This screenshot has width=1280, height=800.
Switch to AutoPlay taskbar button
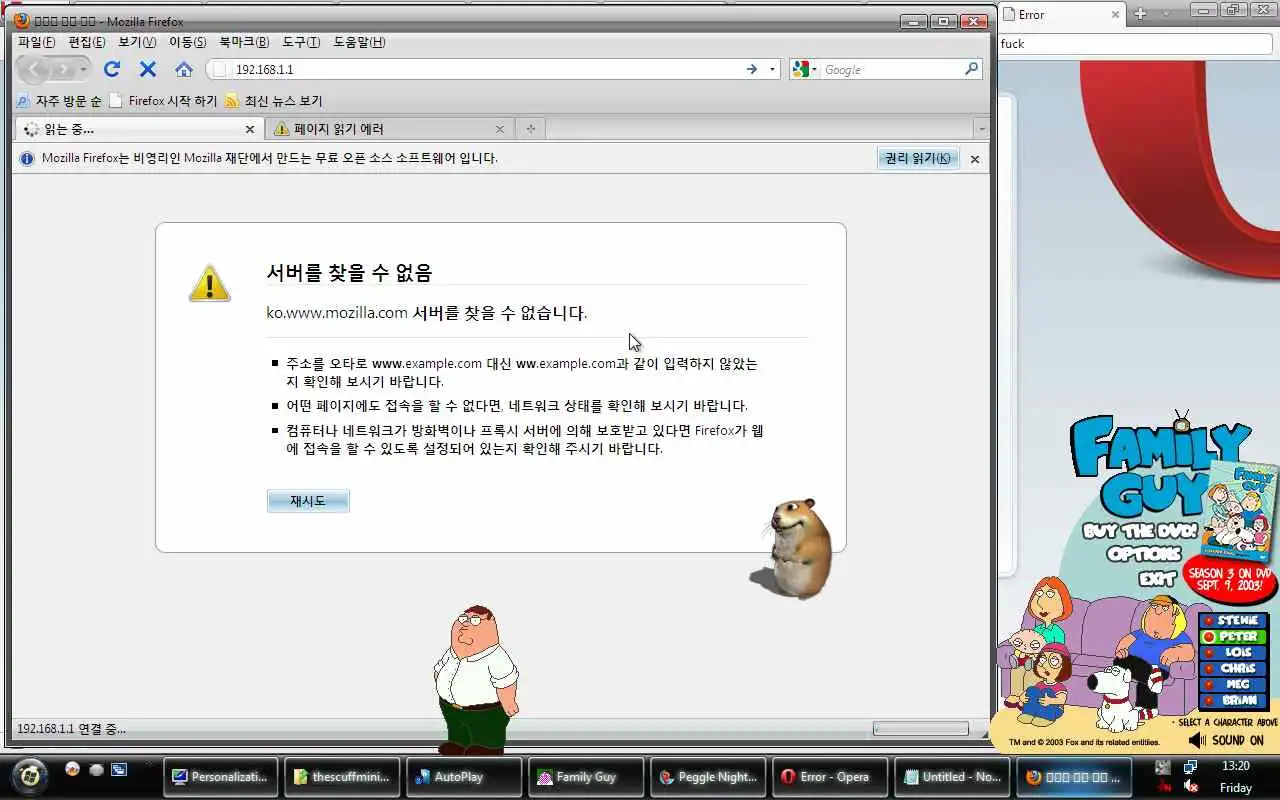[x=464, y=777]
